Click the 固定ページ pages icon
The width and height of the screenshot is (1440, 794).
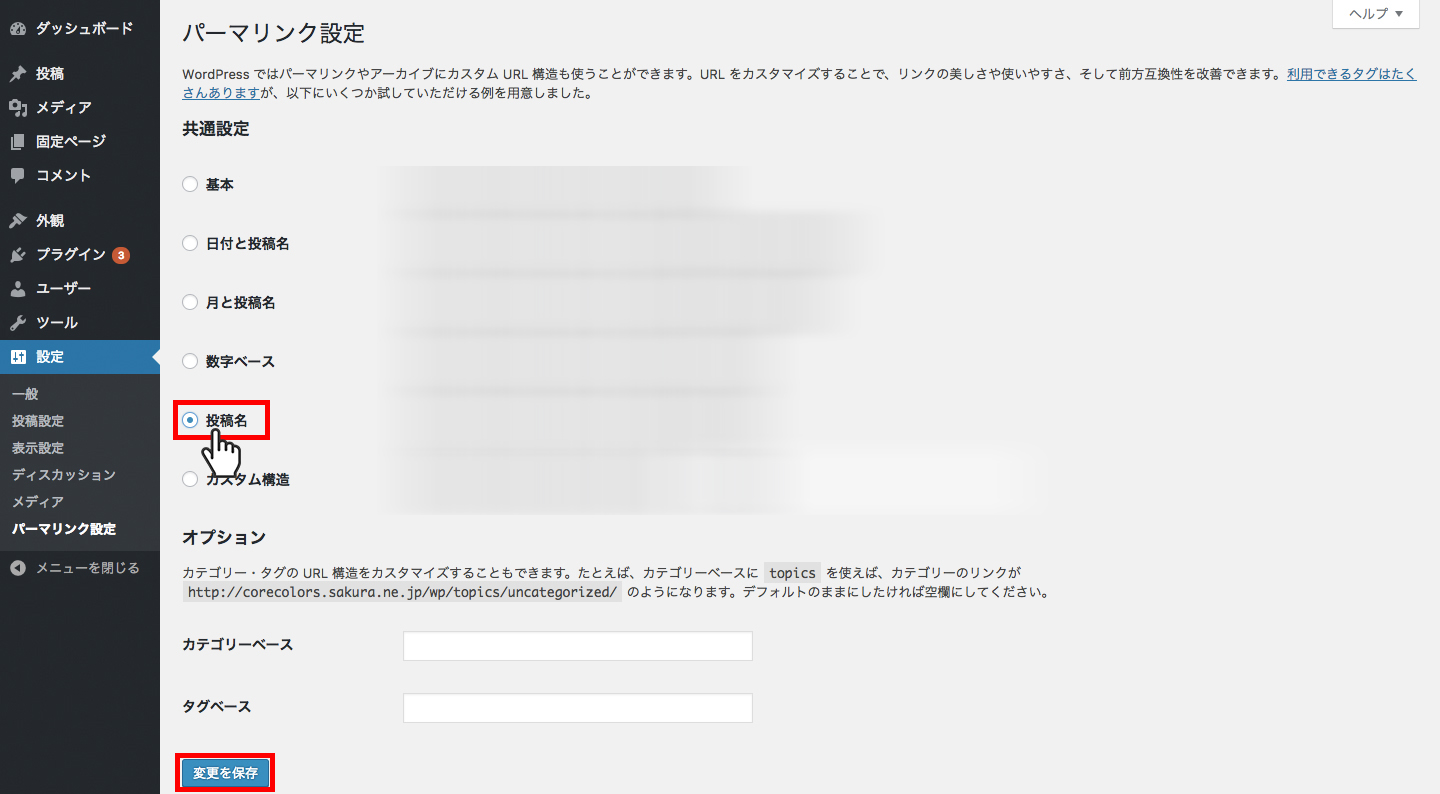tap(18, 142)
